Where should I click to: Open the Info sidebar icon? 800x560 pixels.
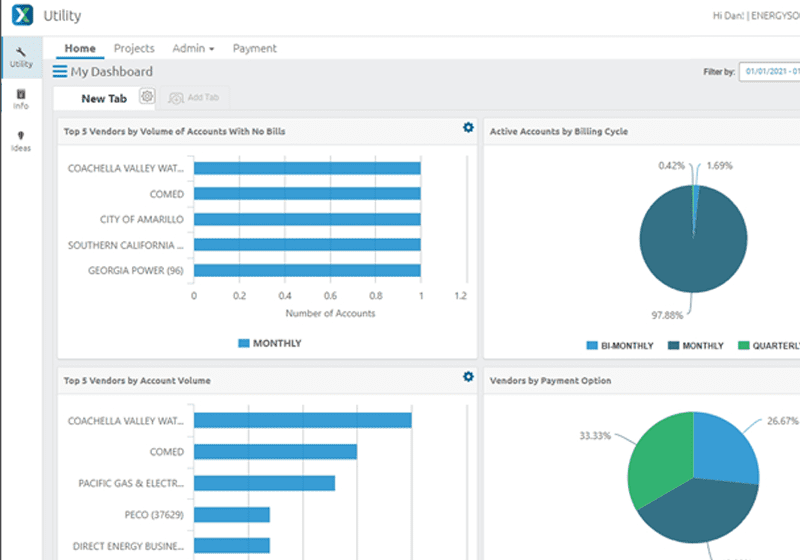pyautogui.click(x=21, y=99)
